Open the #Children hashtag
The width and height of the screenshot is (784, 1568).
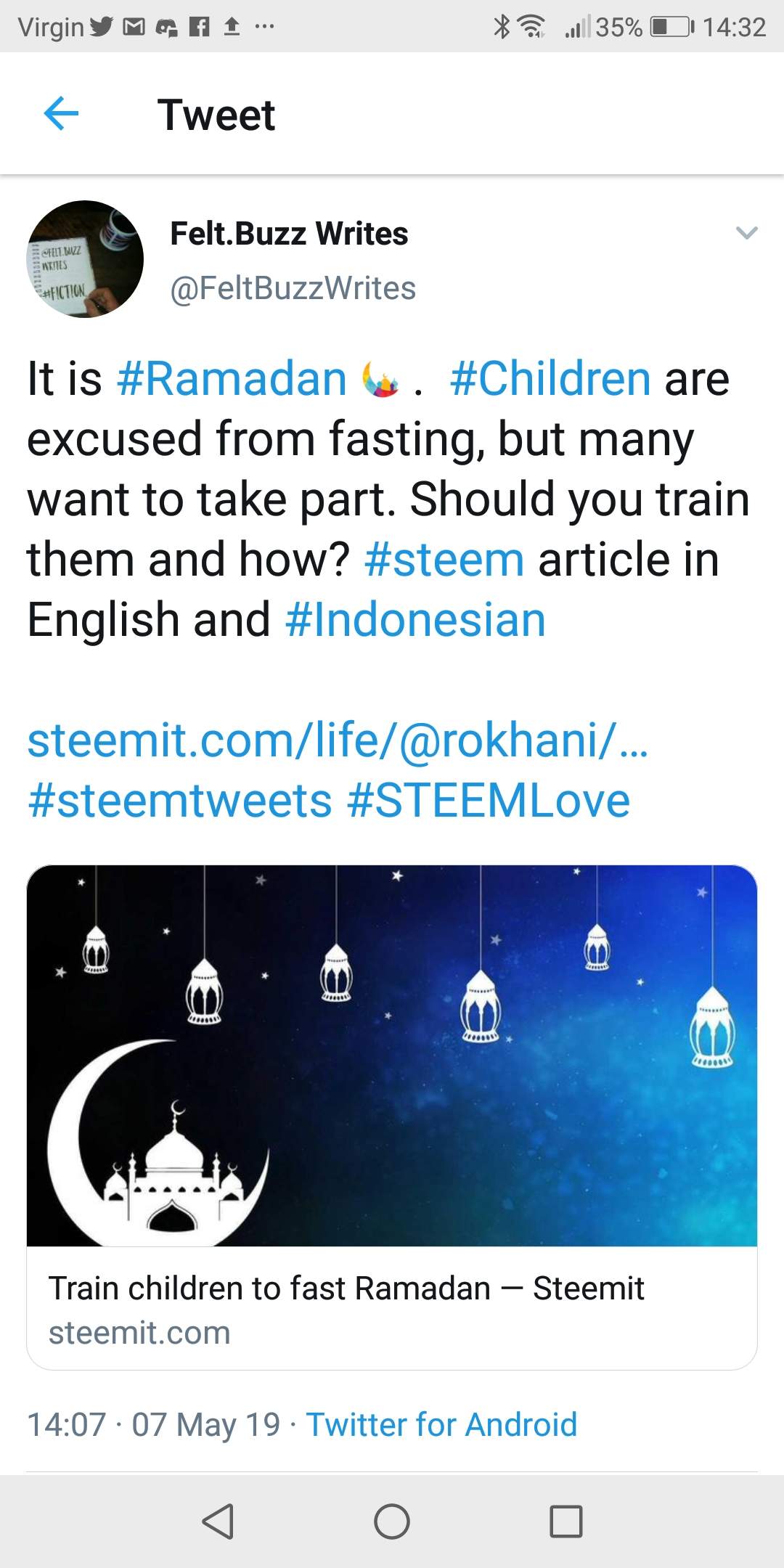[550, 379]
